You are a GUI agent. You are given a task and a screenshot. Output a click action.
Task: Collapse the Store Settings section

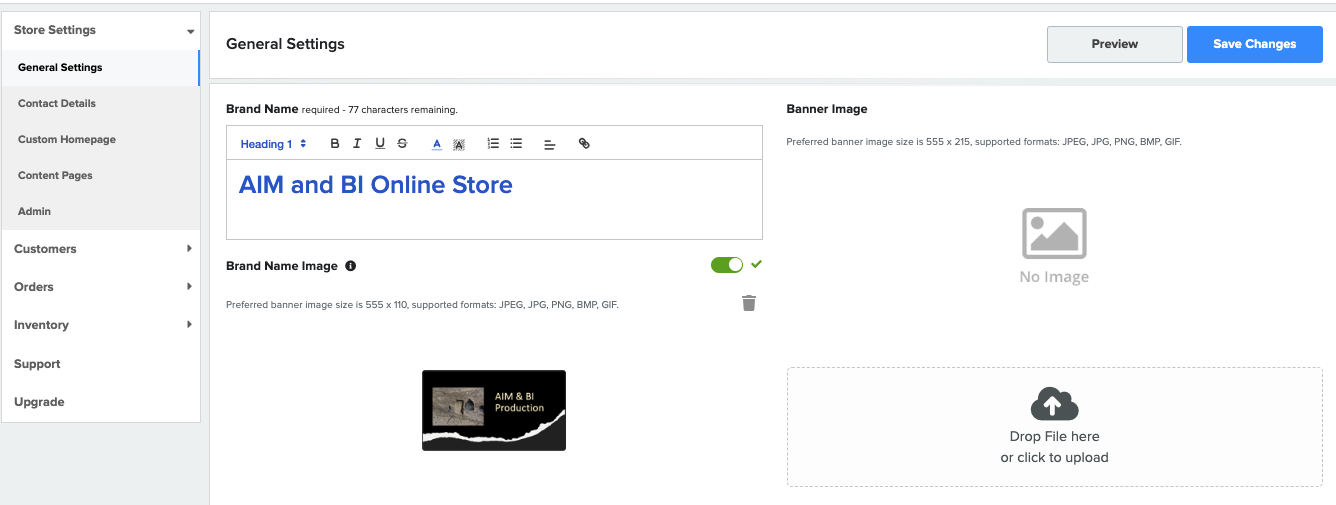(x=101, y=30)
